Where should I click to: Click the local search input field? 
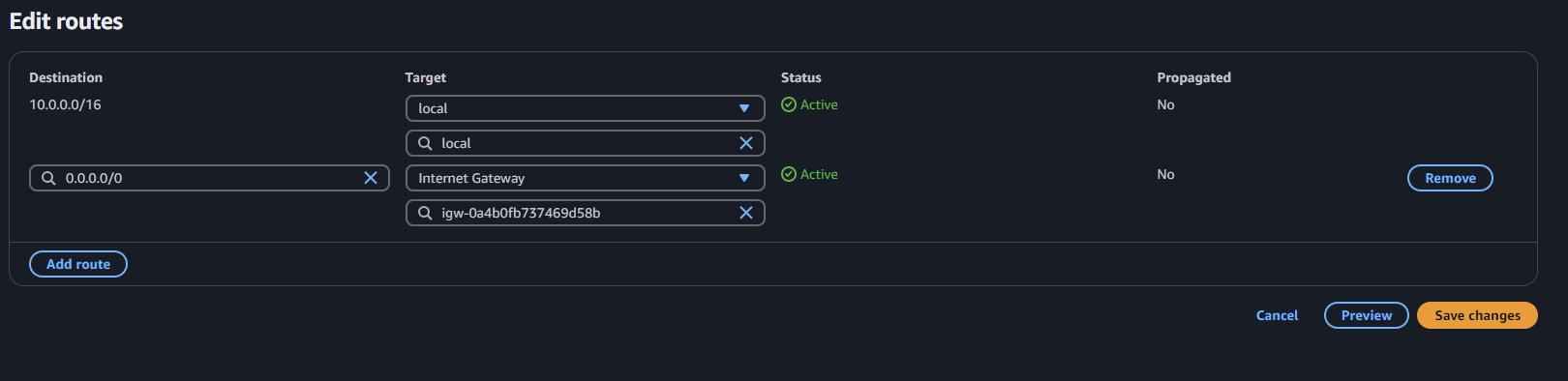(x=586, y=143)
